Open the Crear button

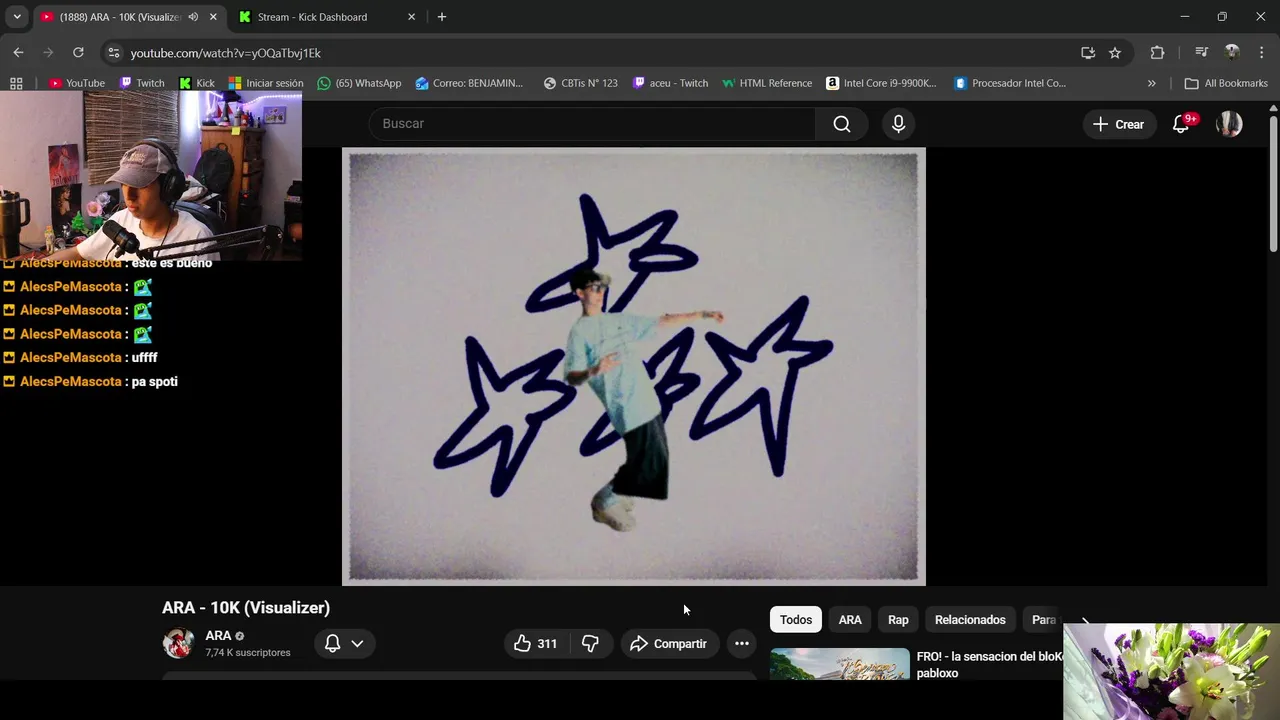pos(1118,124)
